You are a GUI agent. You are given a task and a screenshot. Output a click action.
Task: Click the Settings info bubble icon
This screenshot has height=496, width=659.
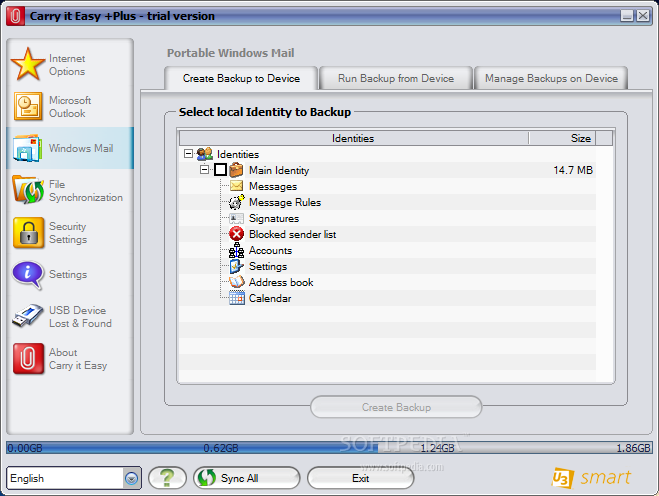[x=28, y=274]
